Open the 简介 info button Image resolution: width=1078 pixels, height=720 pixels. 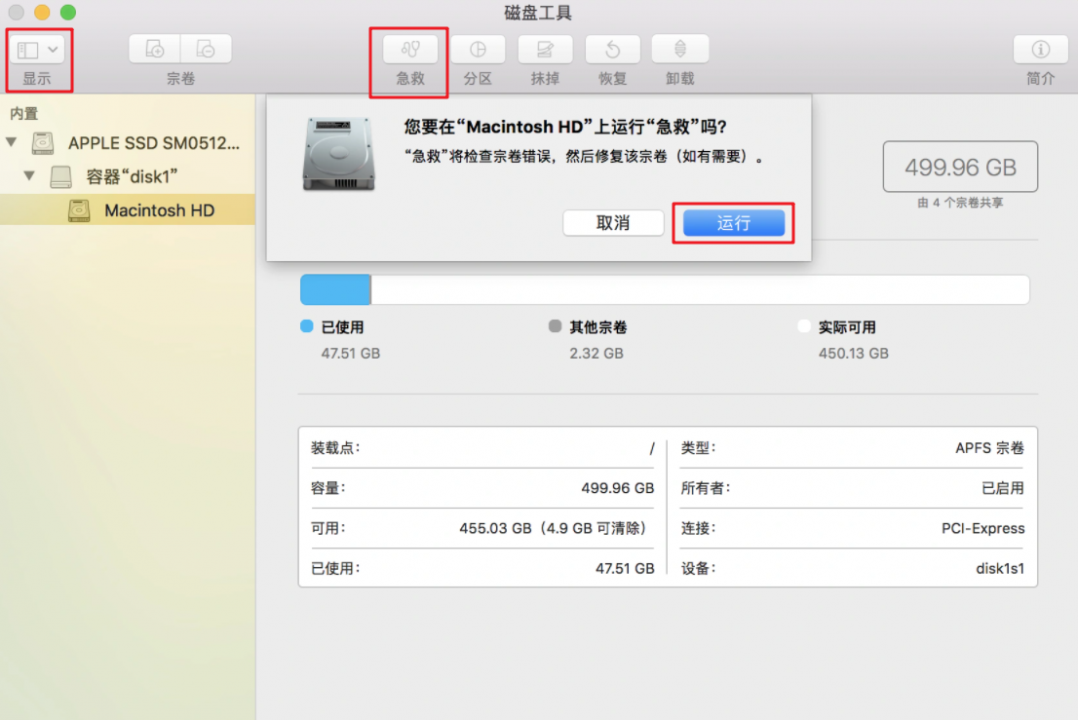coord(1040,49)
